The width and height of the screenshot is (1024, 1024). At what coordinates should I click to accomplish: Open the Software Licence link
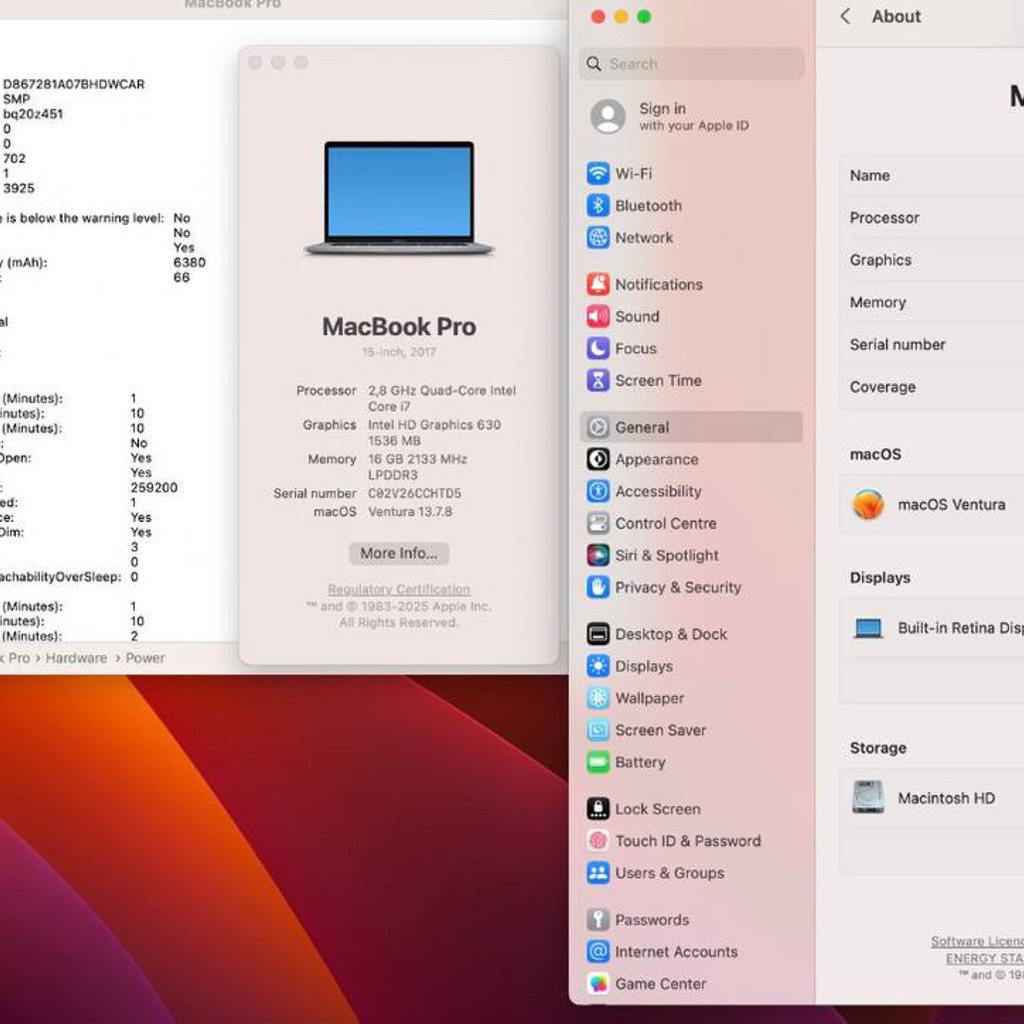[x=977, y=941]
